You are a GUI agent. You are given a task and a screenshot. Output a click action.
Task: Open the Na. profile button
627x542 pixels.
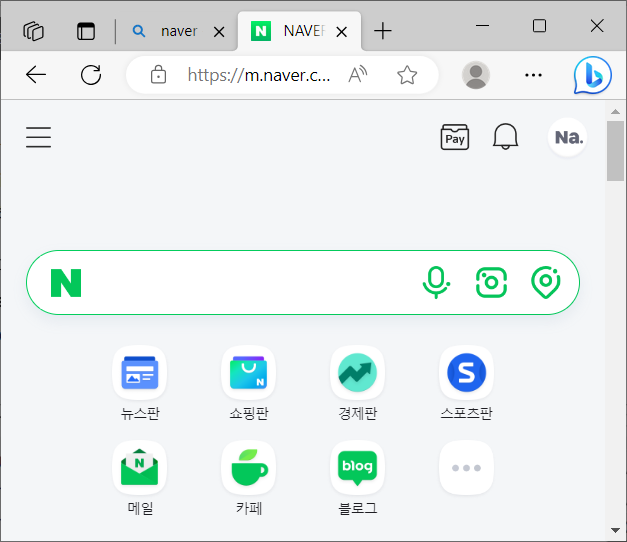point(568,137)
